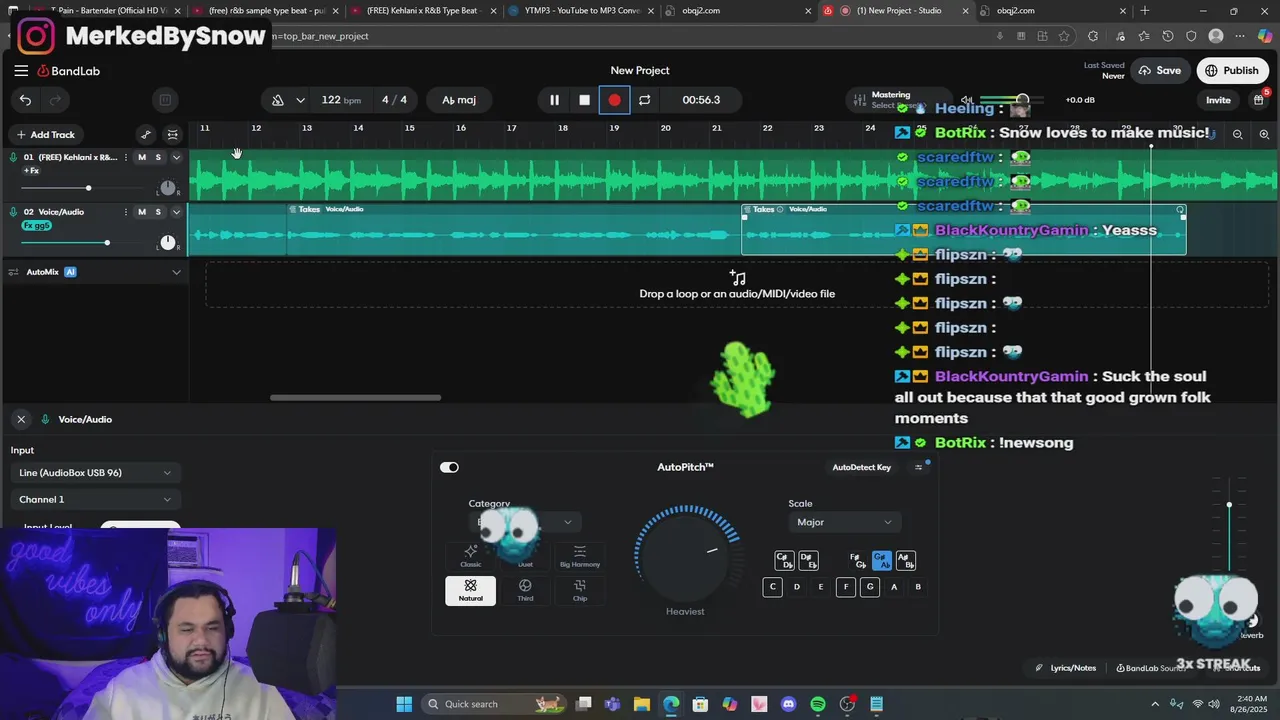Click the redo arrow
The image size is (1280, 720).
pyautogui.click(x=55, y=100)
